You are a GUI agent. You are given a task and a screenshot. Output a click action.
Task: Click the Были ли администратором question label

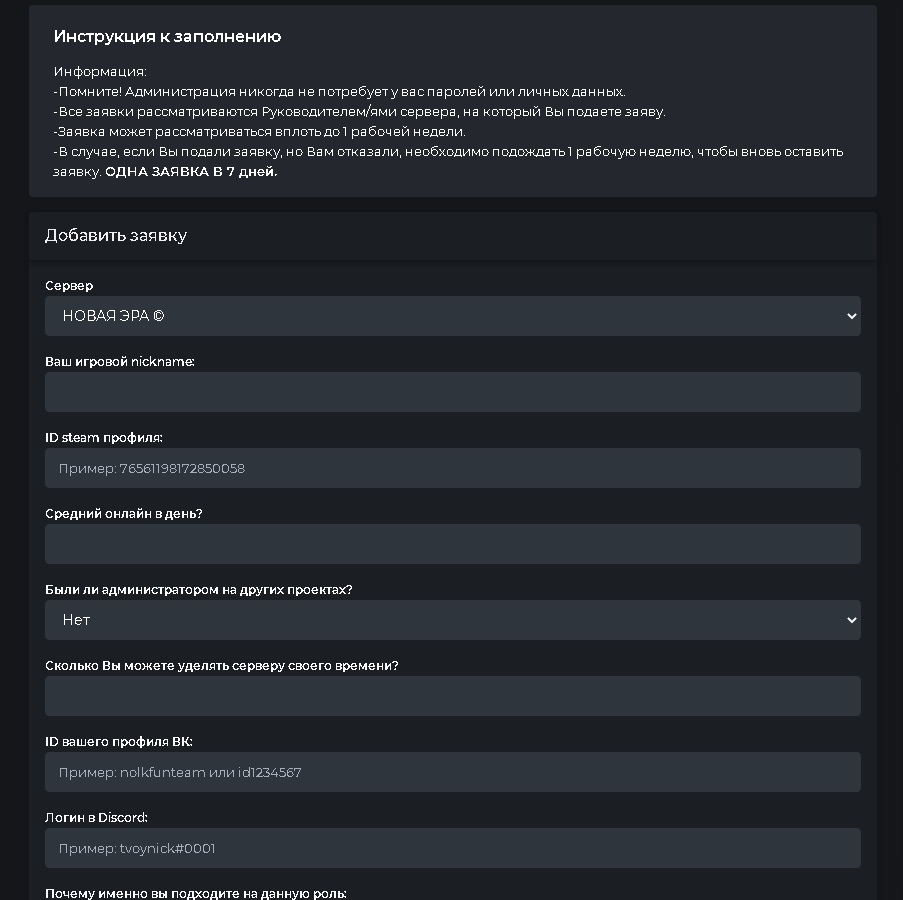(199, 590)
